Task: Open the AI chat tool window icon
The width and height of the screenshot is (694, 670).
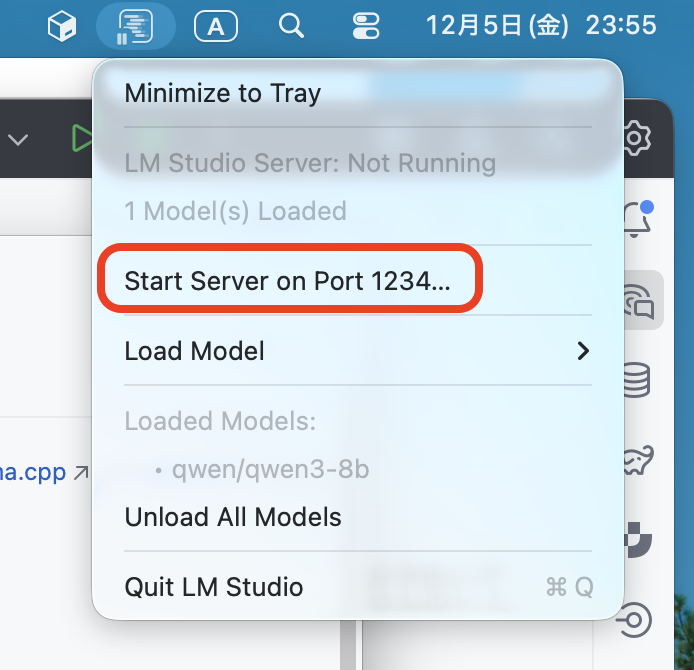Action: [x=637, y=299]
